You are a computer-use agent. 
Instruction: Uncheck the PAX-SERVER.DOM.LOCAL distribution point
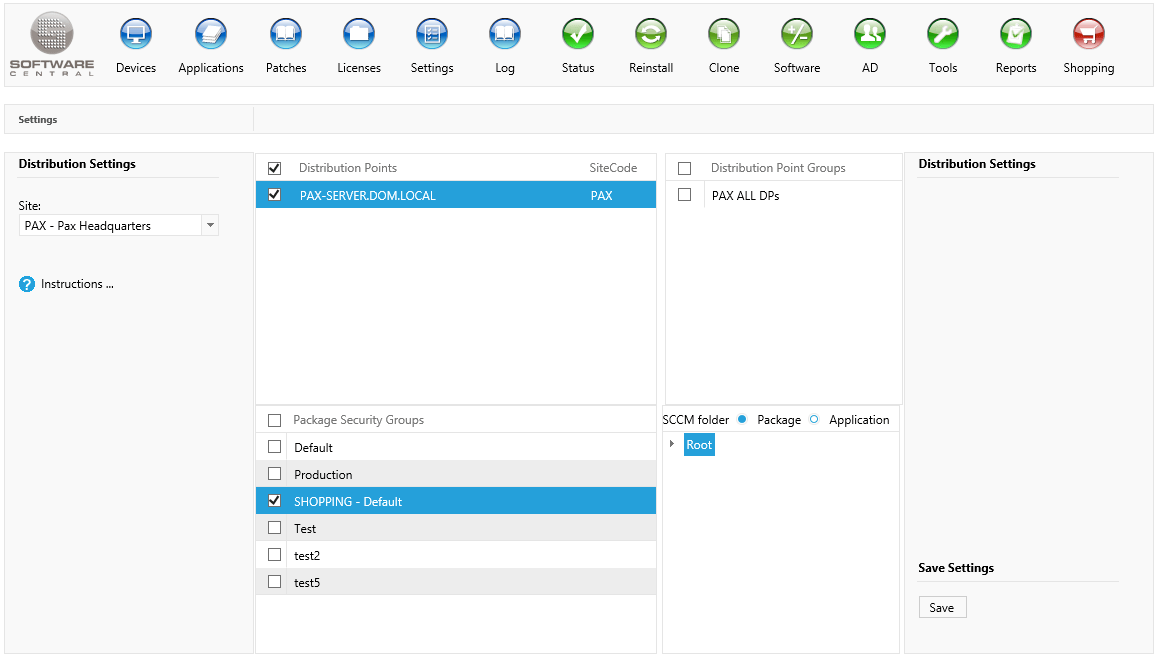274,195
